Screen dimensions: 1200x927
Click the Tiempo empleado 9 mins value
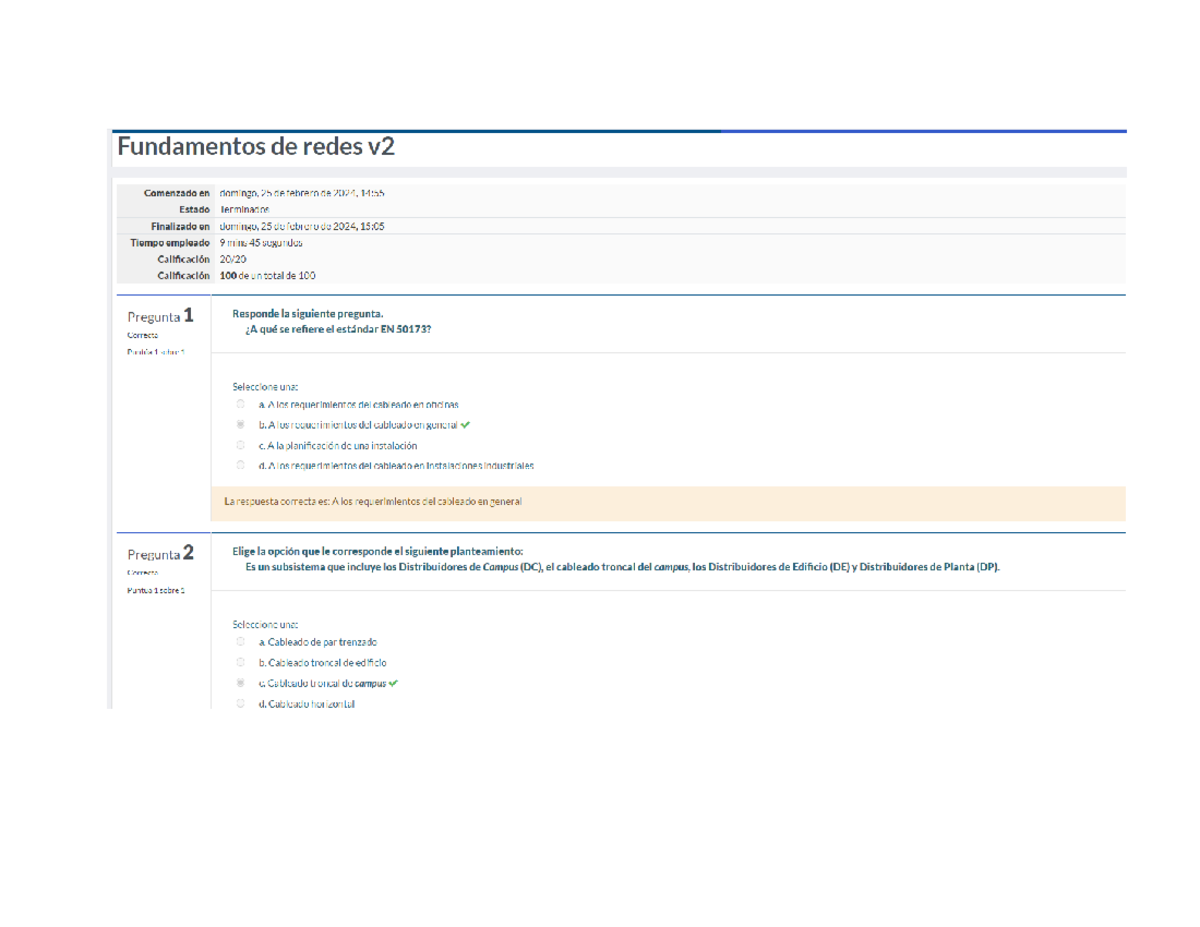(261, 243)
